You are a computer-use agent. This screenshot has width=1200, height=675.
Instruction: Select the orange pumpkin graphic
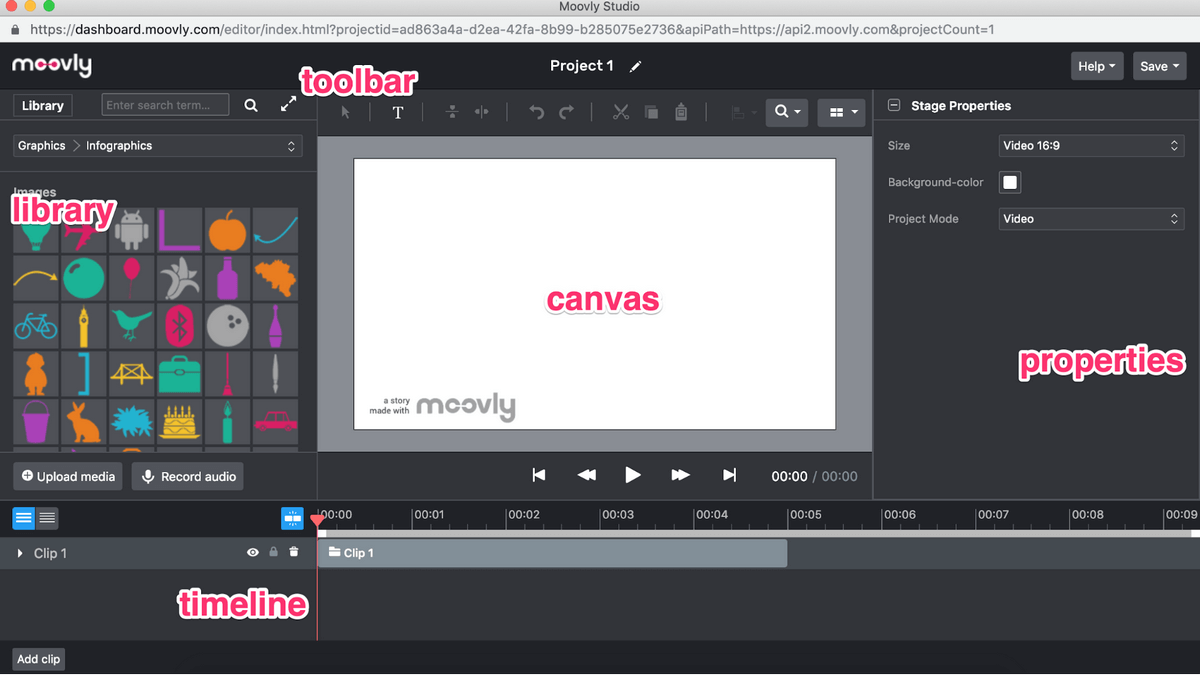coord(228,231)
